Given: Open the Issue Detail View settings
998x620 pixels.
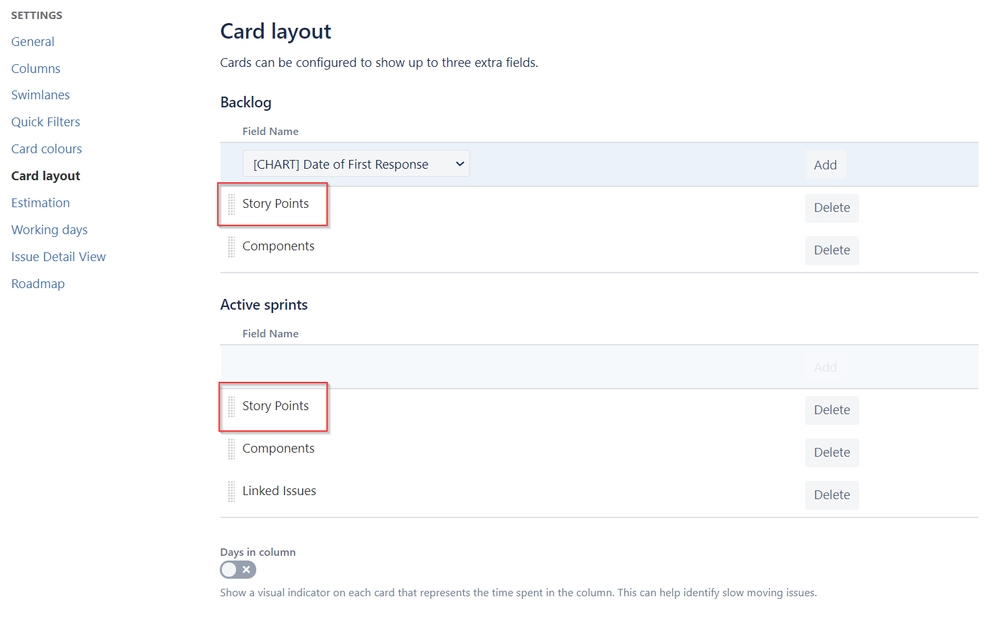Looking at the screenshot, I should 58,256.
